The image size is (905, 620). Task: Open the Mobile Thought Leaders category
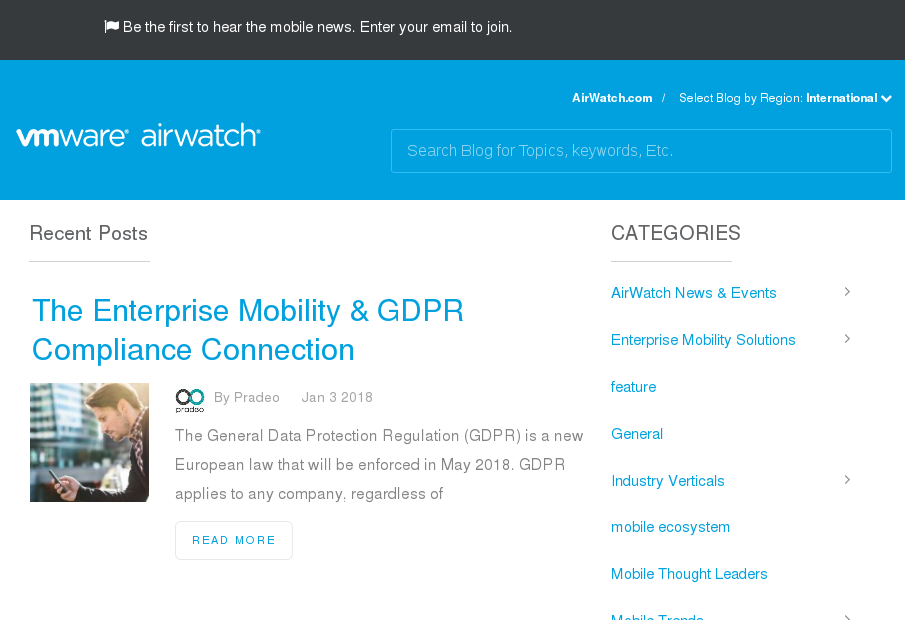[688, 574]
